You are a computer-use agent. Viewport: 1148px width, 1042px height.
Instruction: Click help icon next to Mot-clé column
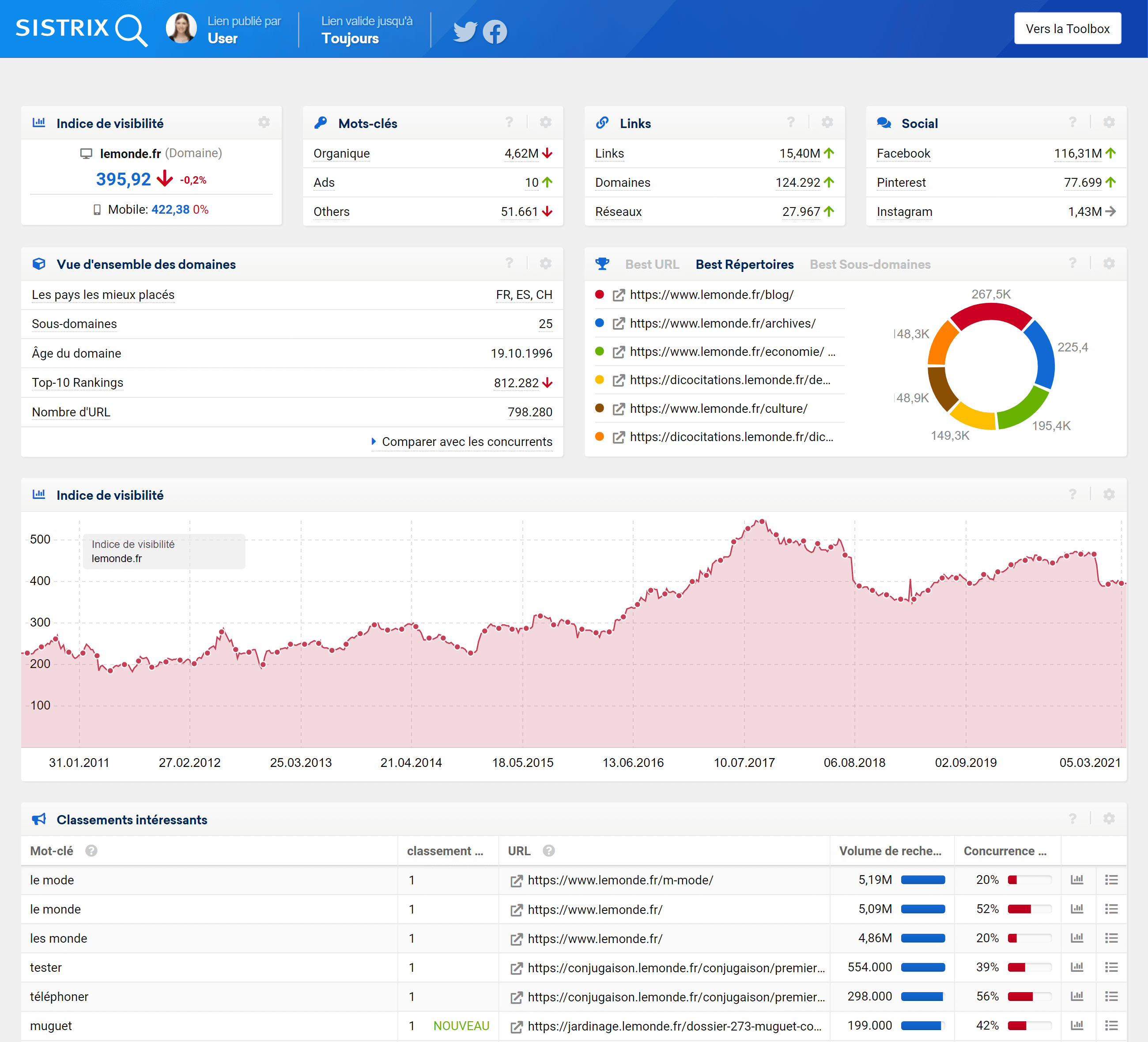[x=91, y=851]
